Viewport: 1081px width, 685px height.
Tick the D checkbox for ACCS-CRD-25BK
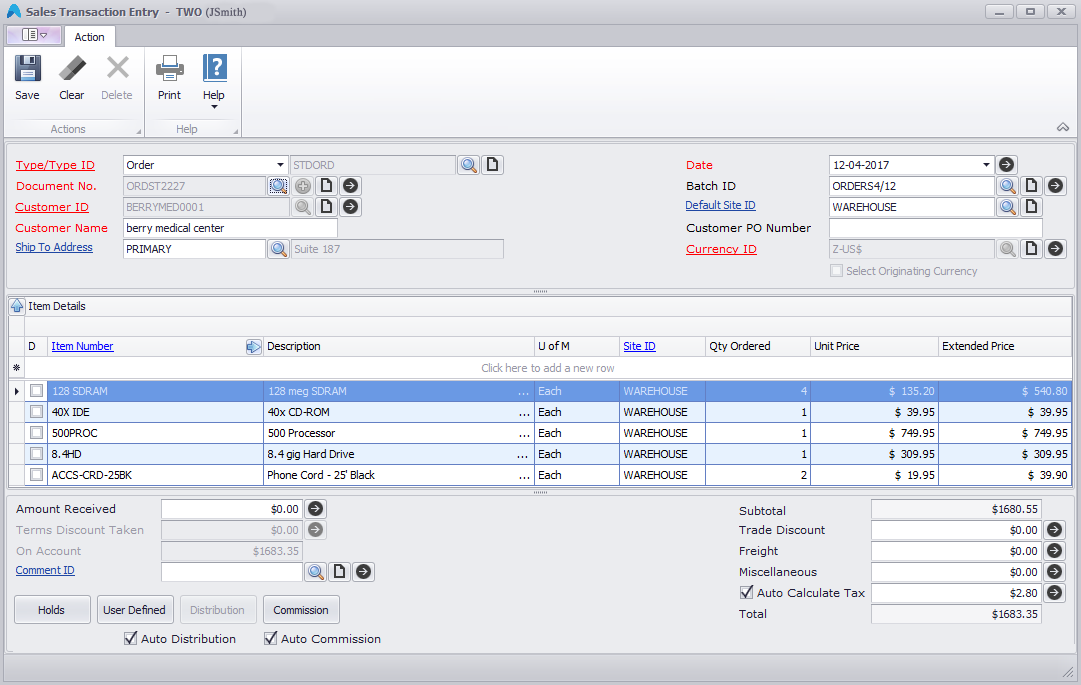click(x=37, y=475)
